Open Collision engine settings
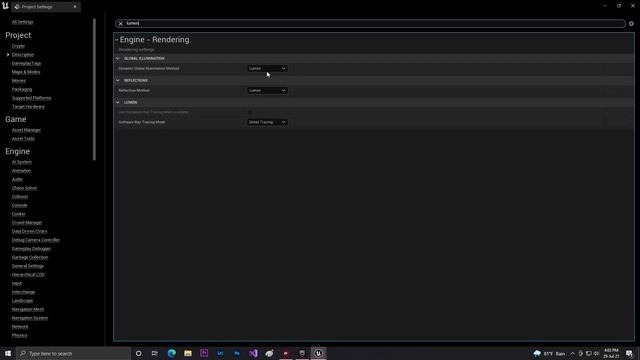Image resolution: width=640 pixels, height=360 pixels. [x=20, y=197]
